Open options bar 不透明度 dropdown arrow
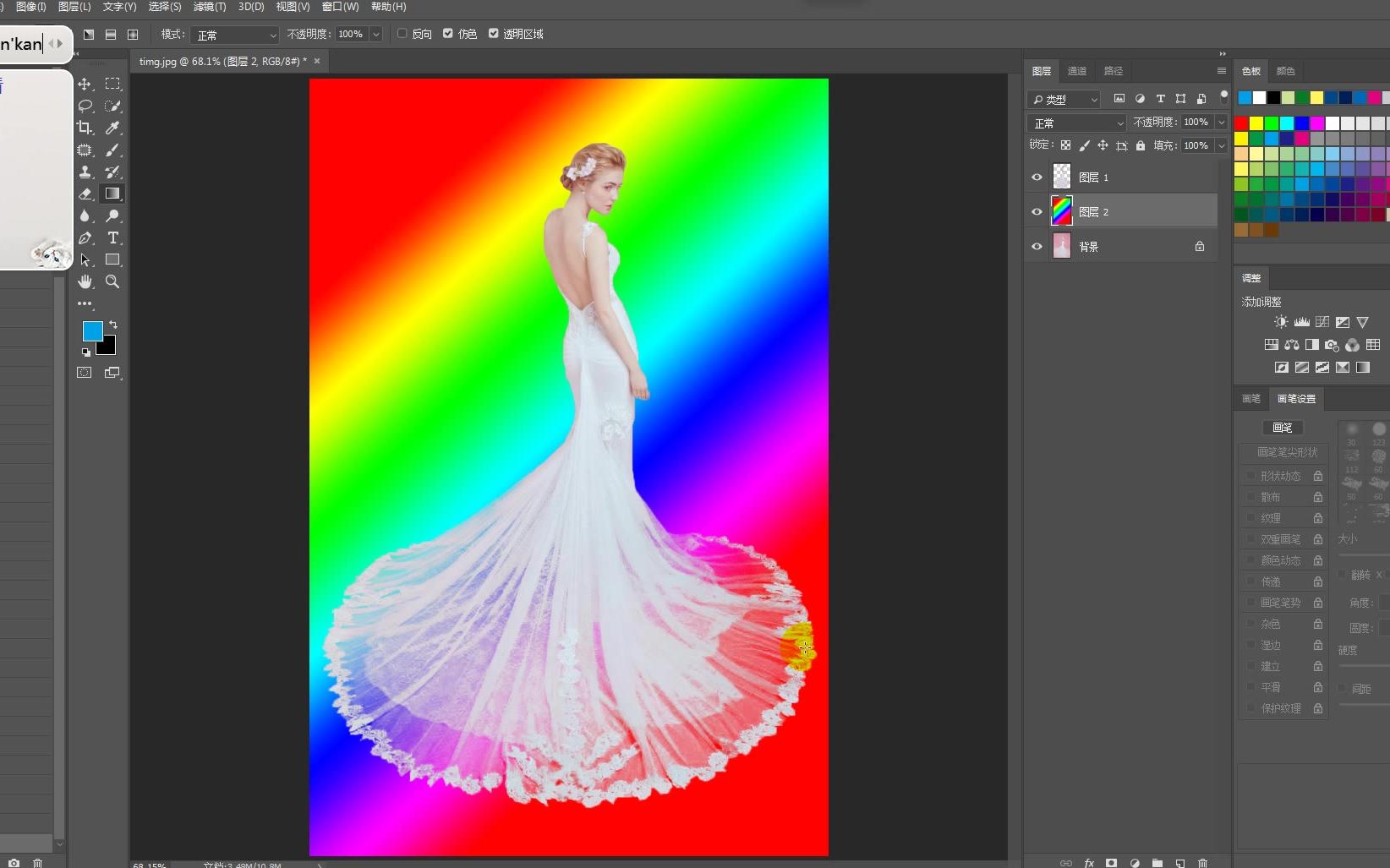1390x868 pixels. [x=375, y=35]
